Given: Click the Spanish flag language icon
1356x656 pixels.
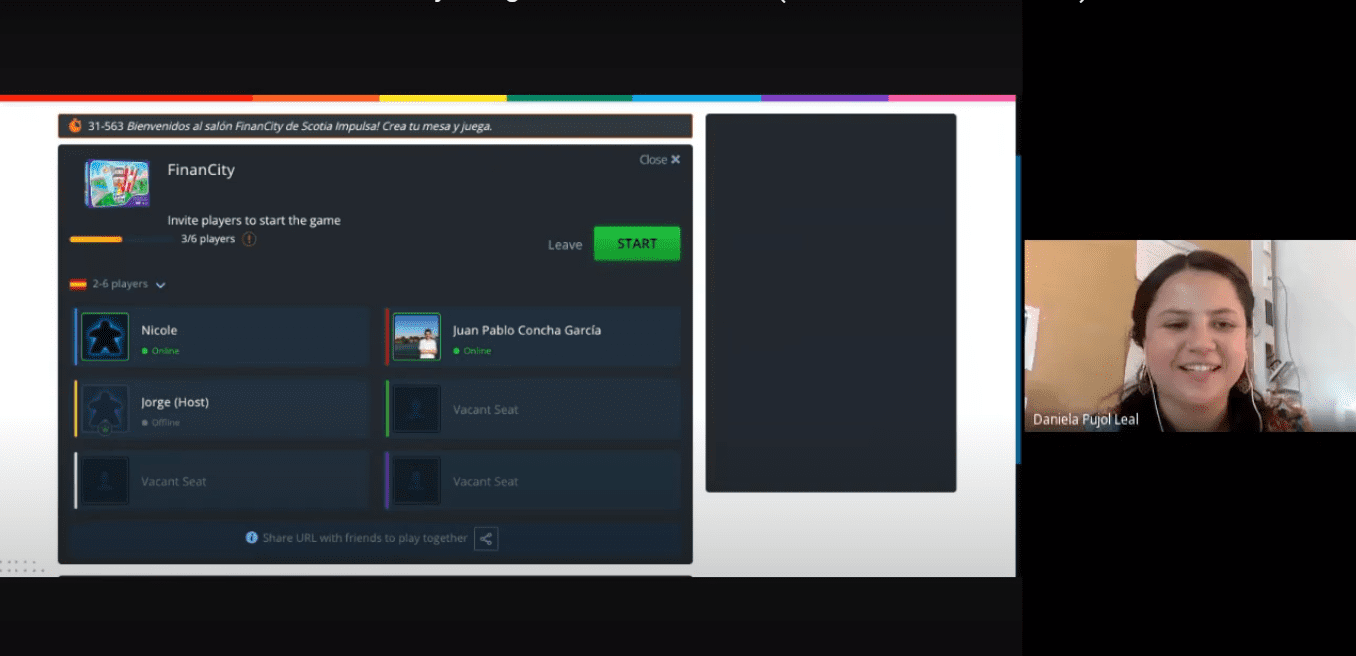Looking at the screenshot, I should (78, 284).
